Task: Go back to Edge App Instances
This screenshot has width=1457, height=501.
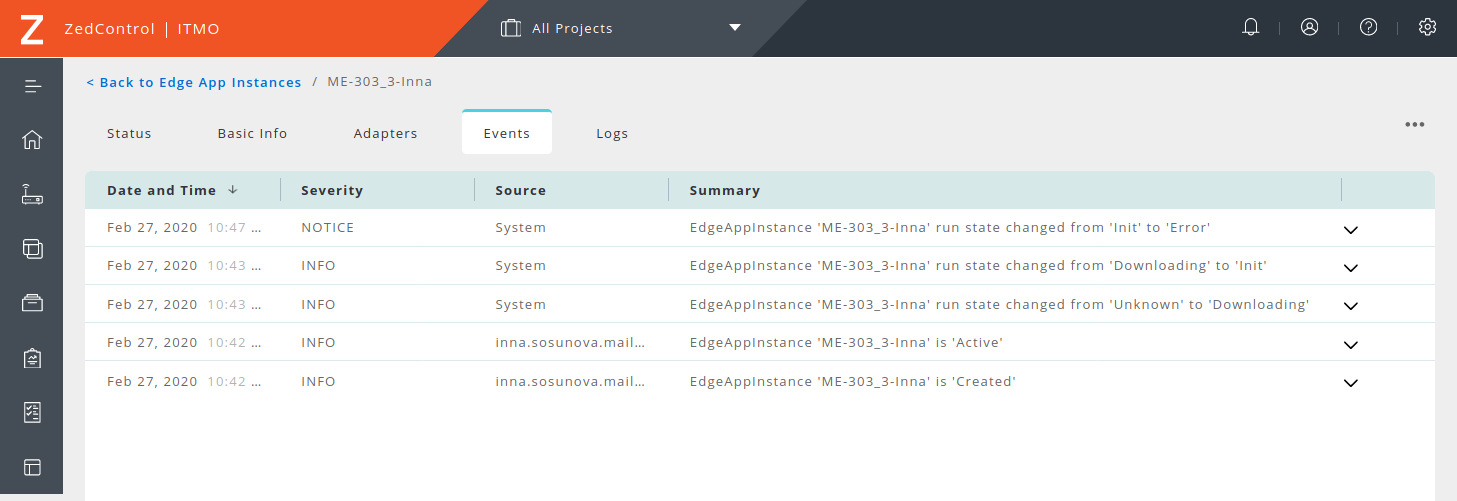Action: (x=193, y=82)
